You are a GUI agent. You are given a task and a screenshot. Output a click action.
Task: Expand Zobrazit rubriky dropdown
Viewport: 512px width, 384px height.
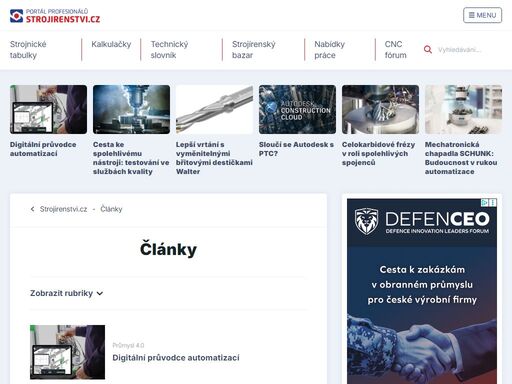(x=67, y=293)
